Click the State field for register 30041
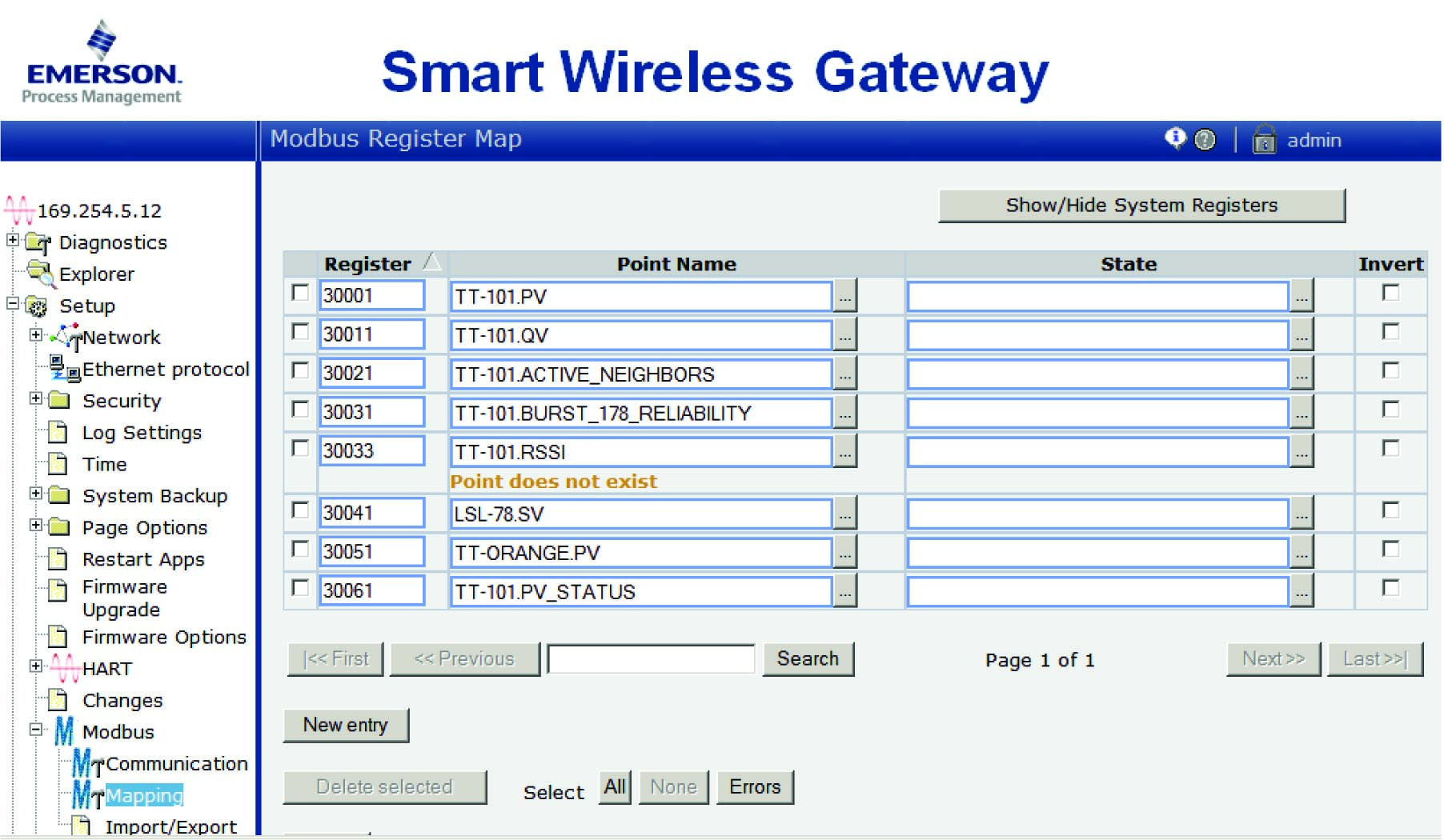The width and height of the screenshot is (1444, 840). 1097,514
